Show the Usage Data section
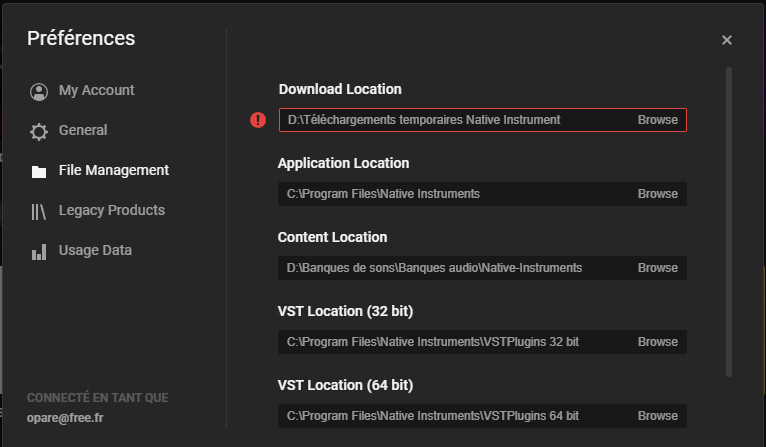 pyautogui.click(x=95, y=251)
